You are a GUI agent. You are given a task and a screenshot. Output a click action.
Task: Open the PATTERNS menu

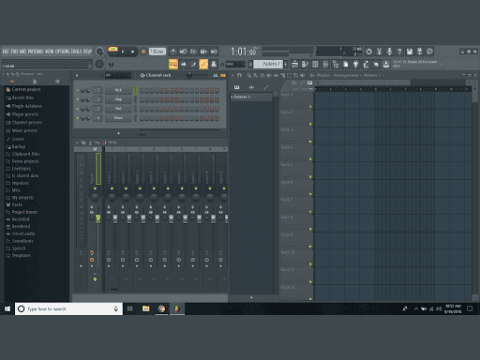pos(36,51)
